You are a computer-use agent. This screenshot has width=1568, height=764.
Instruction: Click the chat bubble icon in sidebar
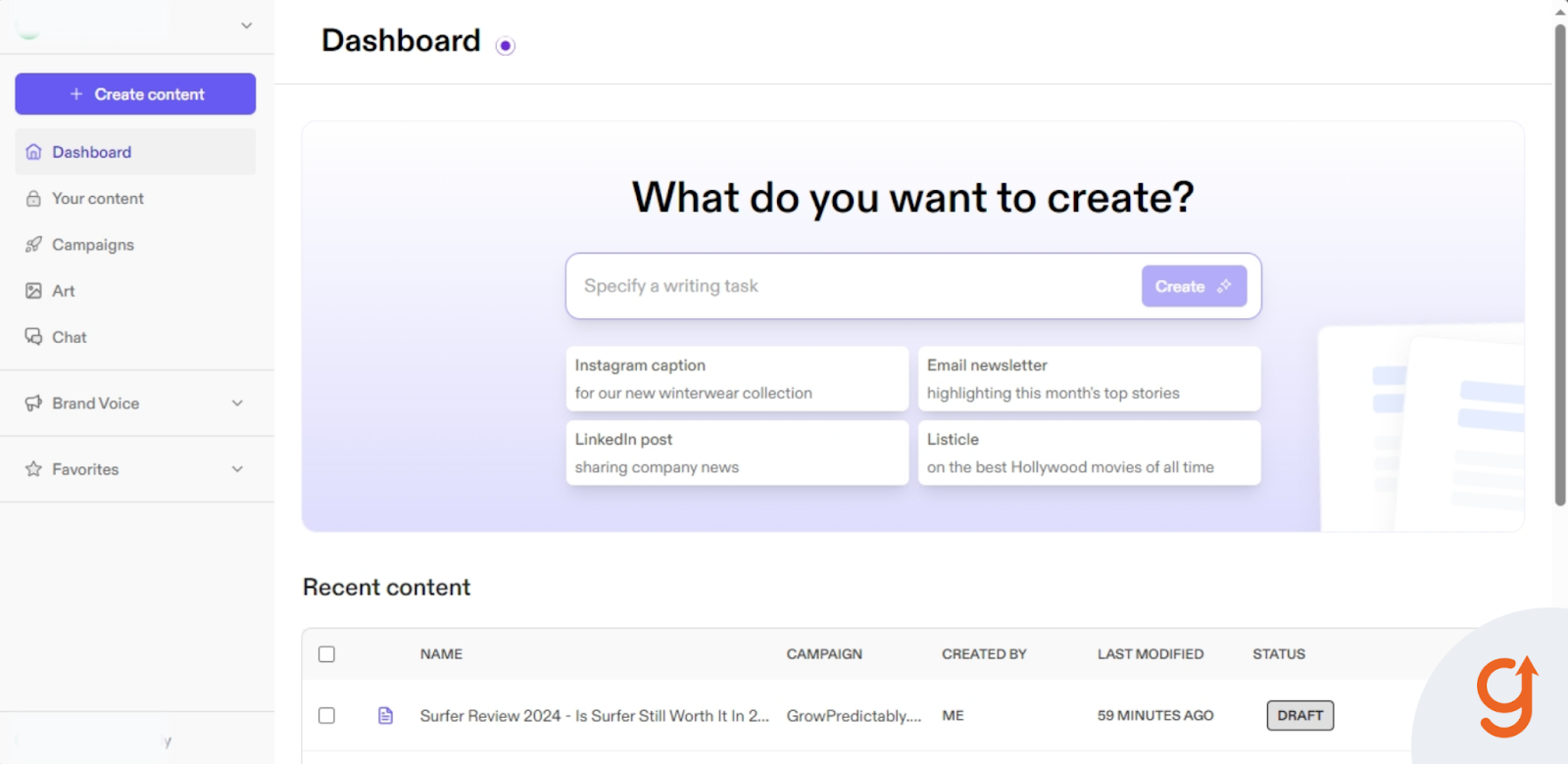[33, 337]
